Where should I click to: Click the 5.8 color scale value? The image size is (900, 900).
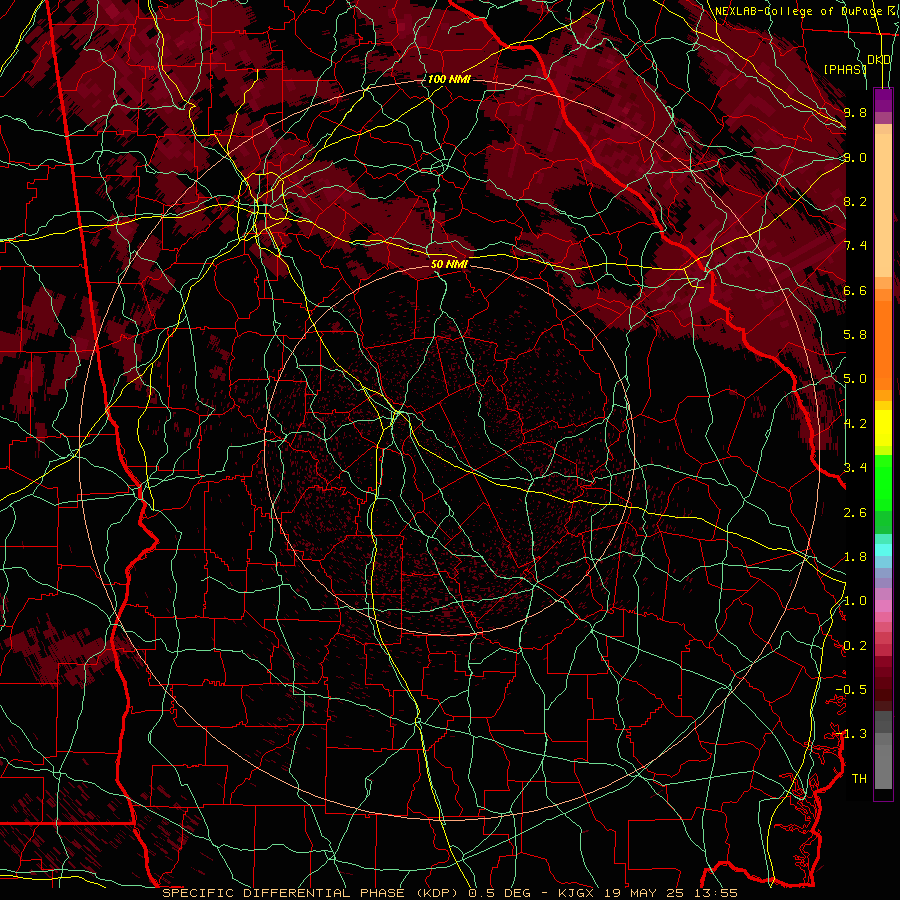click(x=855, y=335)
